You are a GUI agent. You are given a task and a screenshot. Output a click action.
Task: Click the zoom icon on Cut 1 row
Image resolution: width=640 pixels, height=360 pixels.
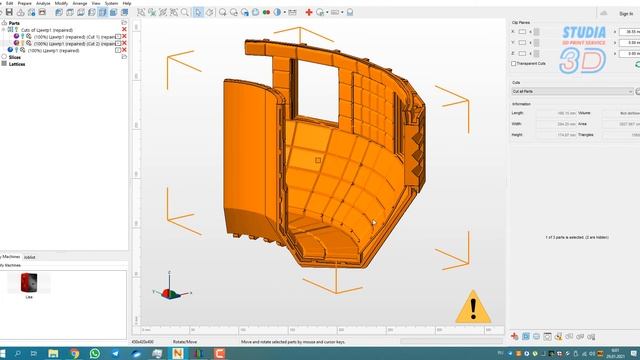click(29, 37)
